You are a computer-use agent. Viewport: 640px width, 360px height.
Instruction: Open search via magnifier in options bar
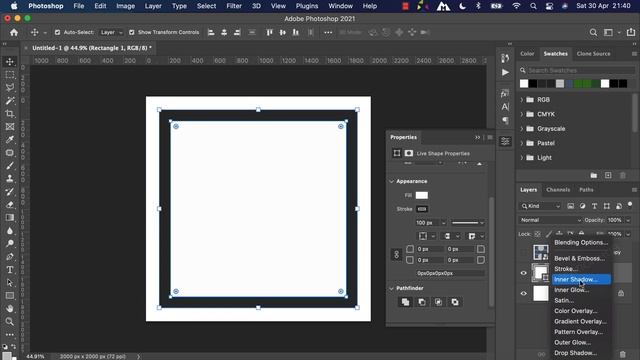coord(593,32)
